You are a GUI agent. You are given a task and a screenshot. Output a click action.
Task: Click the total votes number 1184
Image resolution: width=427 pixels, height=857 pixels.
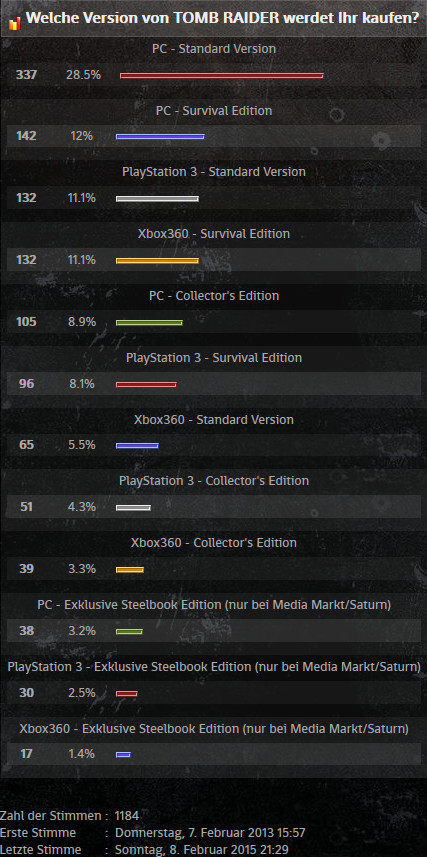[126, 816]
